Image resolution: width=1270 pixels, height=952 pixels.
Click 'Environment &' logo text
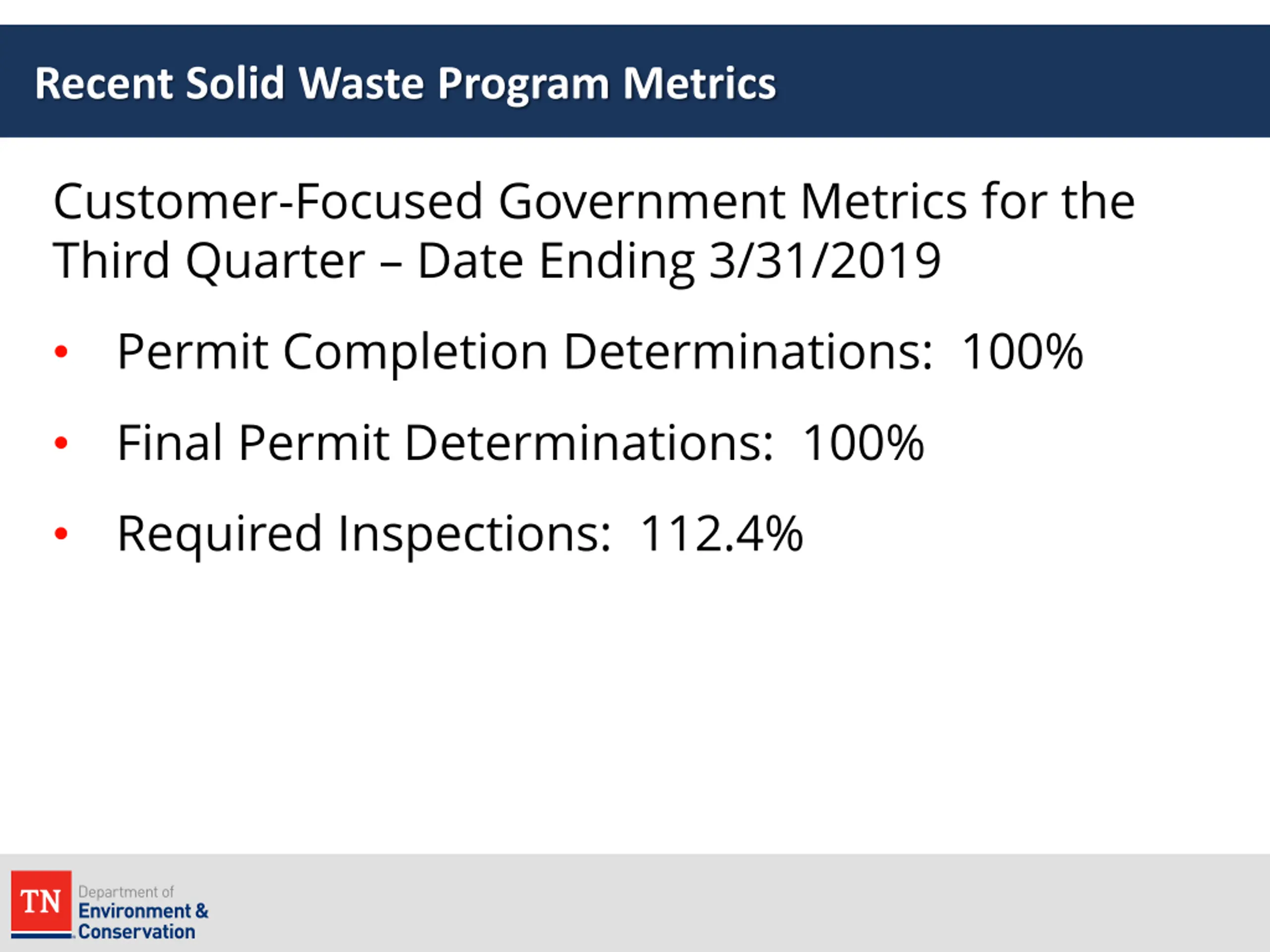[x=143, y=911]
